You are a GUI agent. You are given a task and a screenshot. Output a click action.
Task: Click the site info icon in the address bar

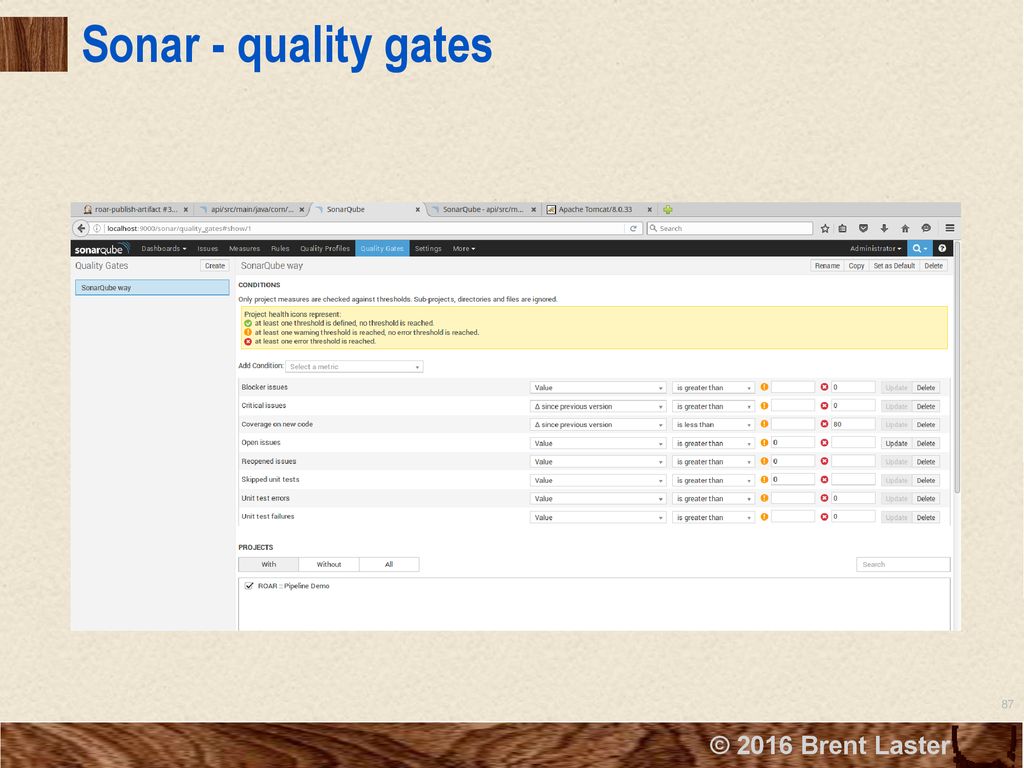(97, 229)
